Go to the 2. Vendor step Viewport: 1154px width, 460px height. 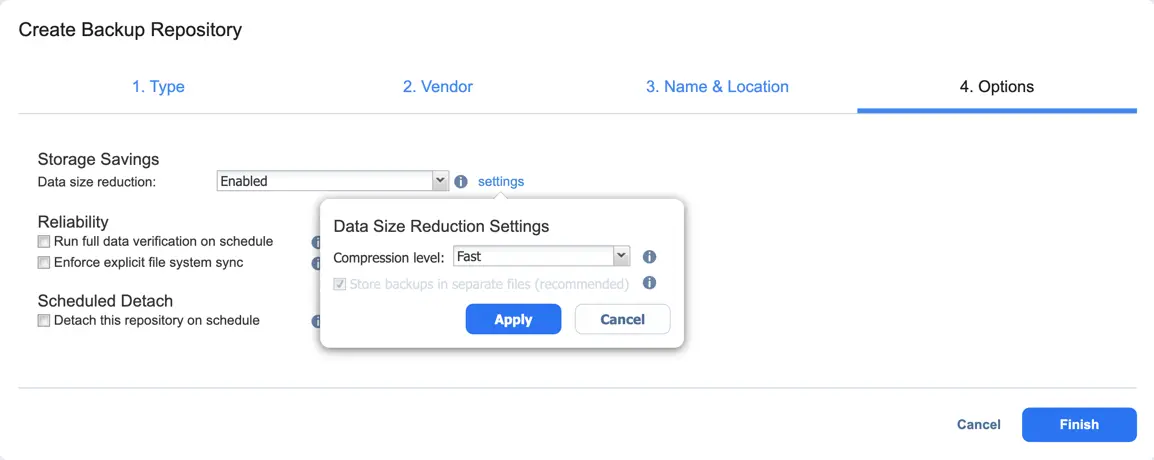438,87
